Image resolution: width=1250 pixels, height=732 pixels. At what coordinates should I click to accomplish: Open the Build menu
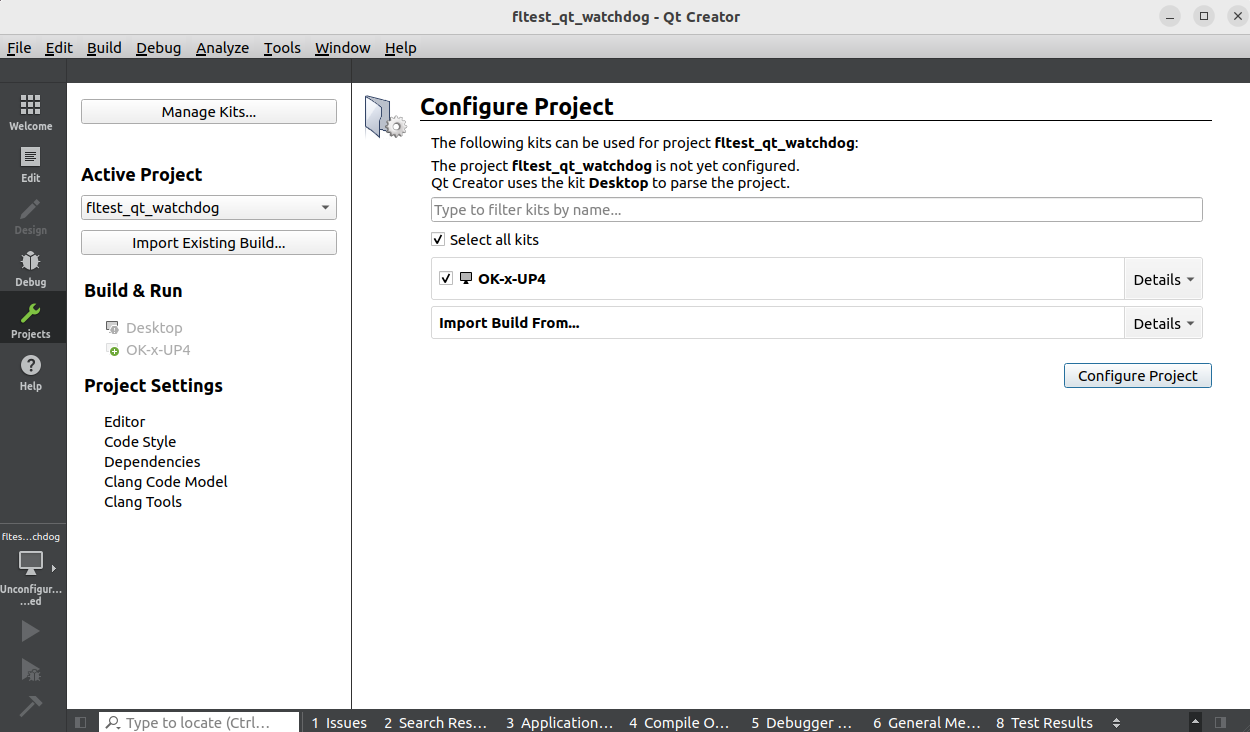point(104,48)
